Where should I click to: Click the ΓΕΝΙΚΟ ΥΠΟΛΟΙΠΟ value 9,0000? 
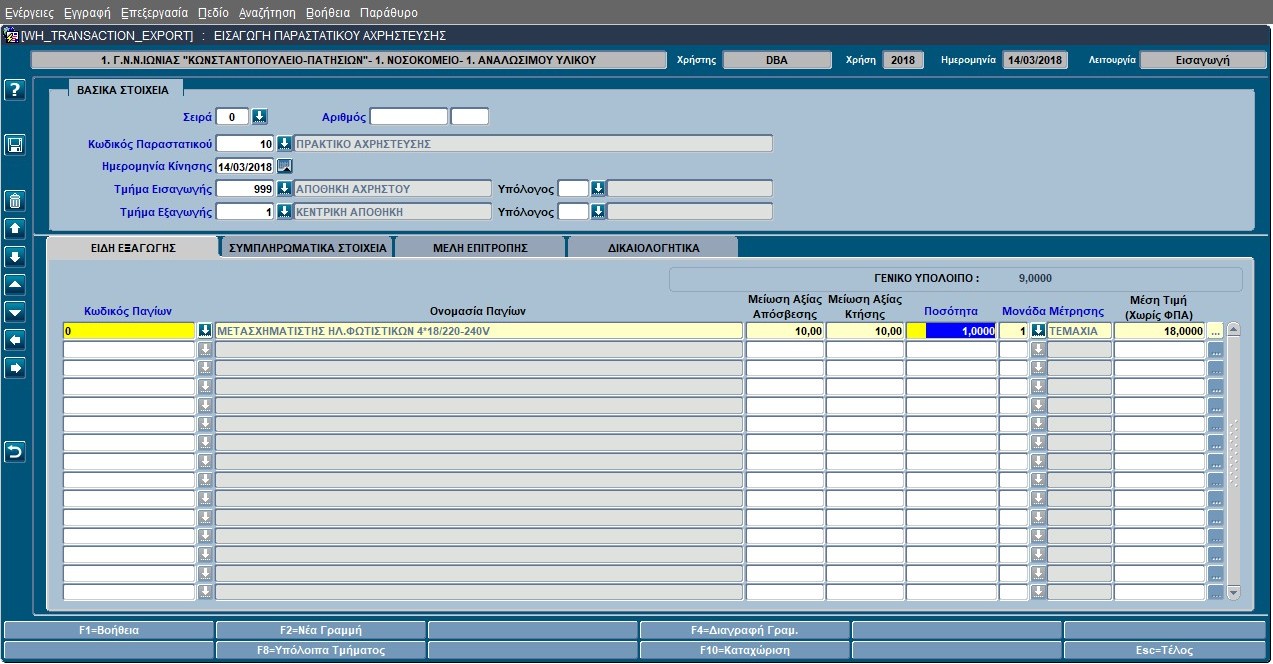pyautogui.click(x=1035, y=278)
